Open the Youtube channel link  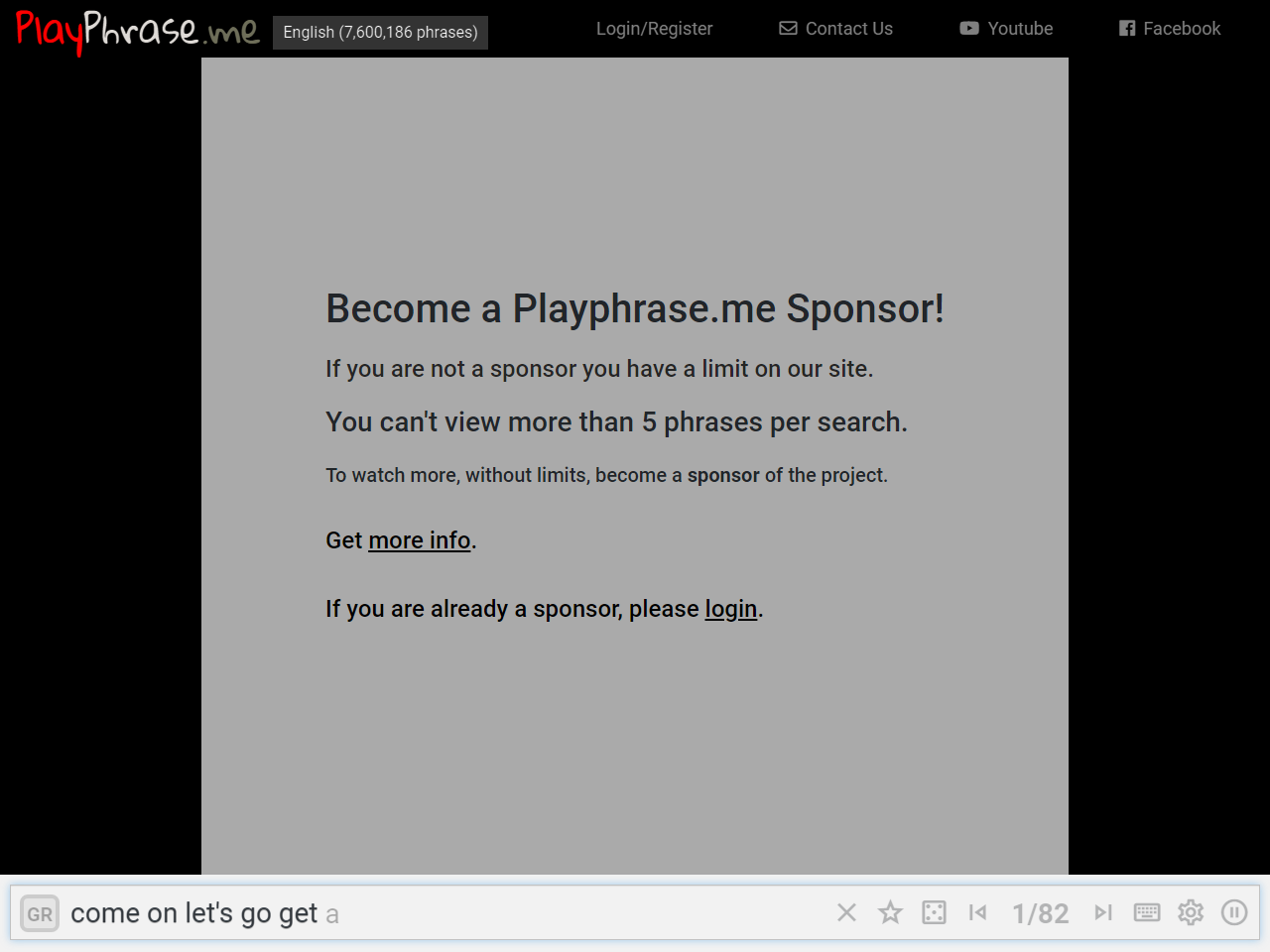(1006, 29)
